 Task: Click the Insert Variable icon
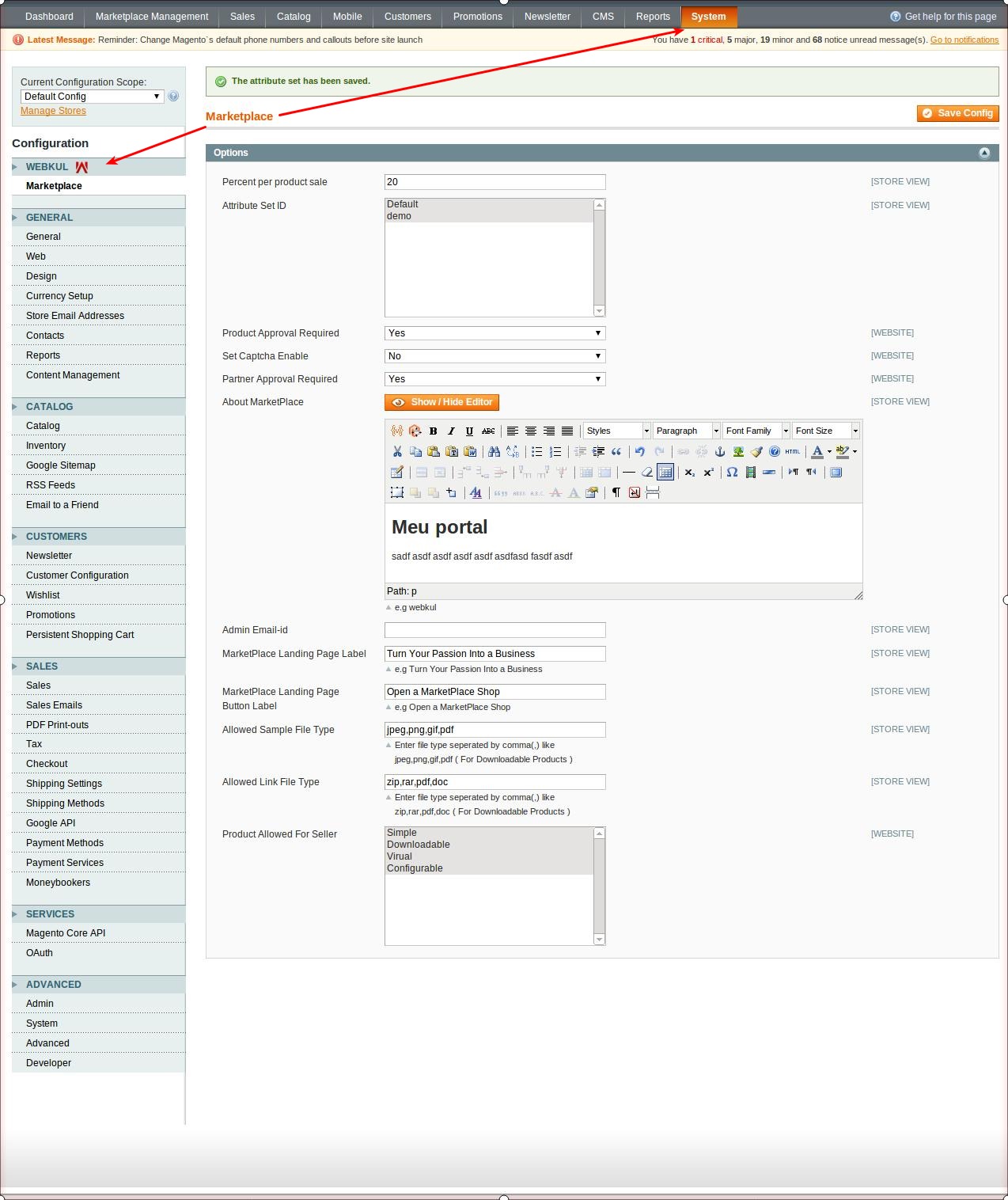(396, 431)
